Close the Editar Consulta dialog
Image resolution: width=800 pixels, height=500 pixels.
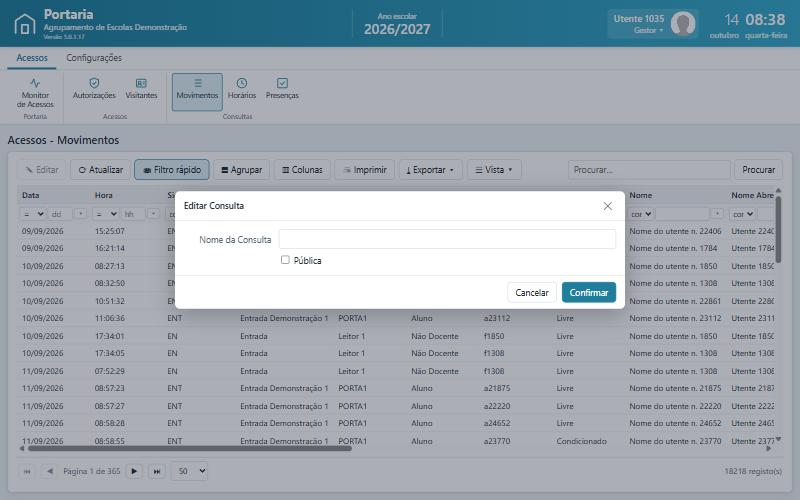point(608,206)
